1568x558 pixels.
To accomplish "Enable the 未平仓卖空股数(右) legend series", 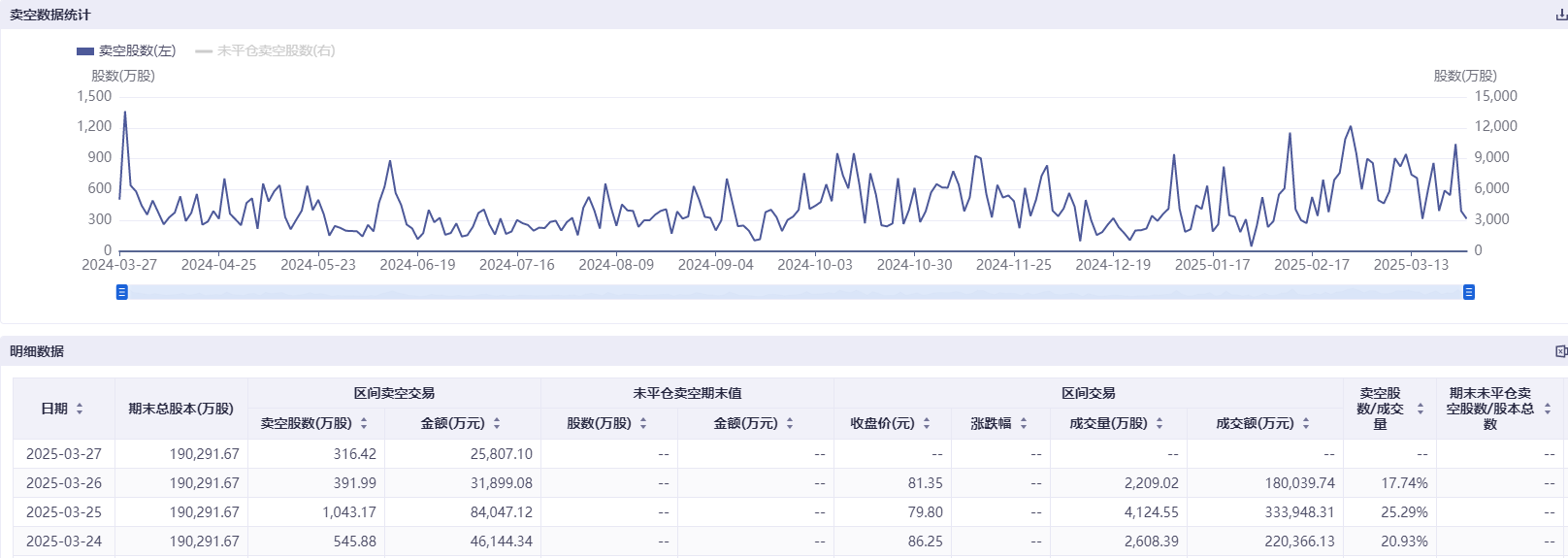I will 265,50.
